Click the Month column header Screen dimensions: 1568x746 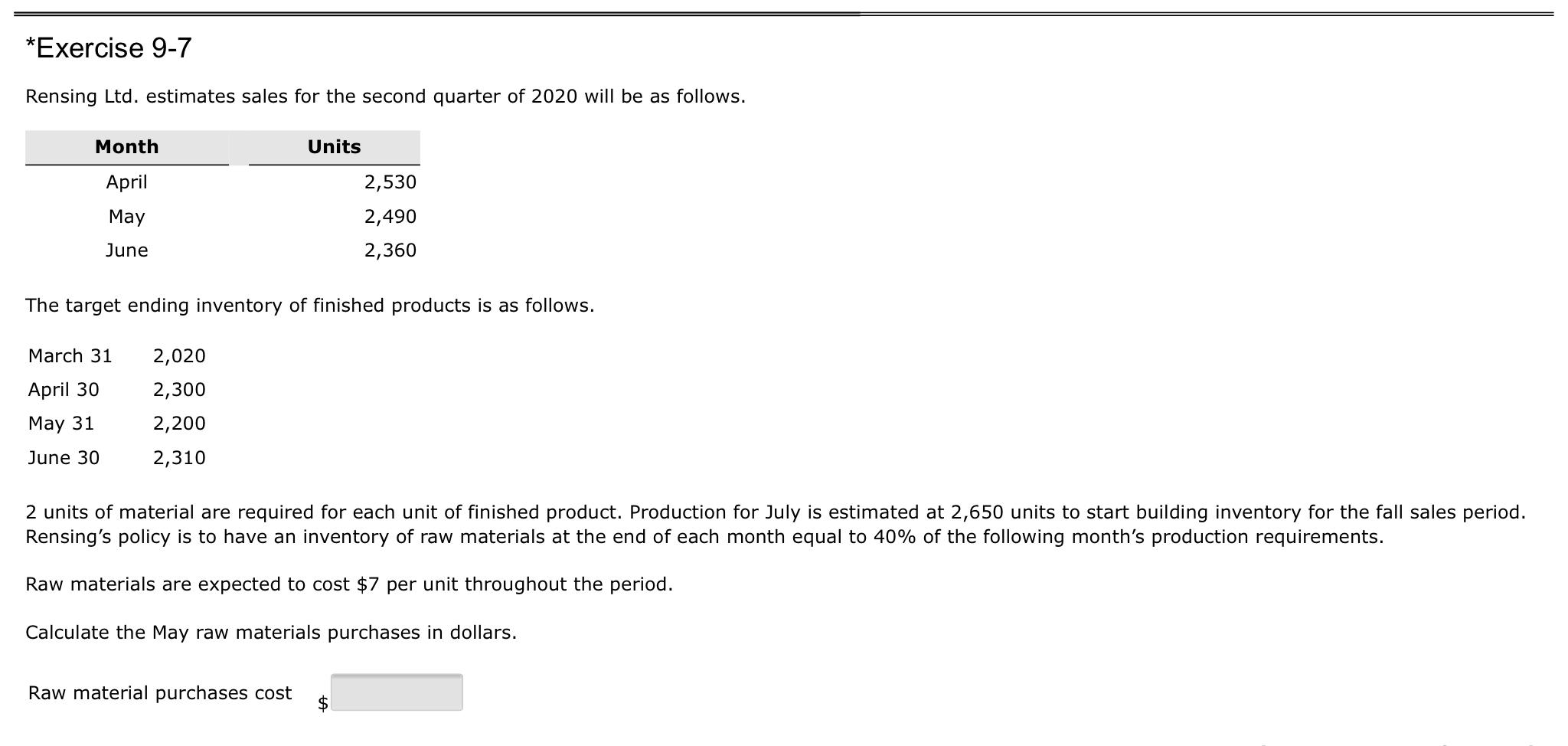point(126,146)
